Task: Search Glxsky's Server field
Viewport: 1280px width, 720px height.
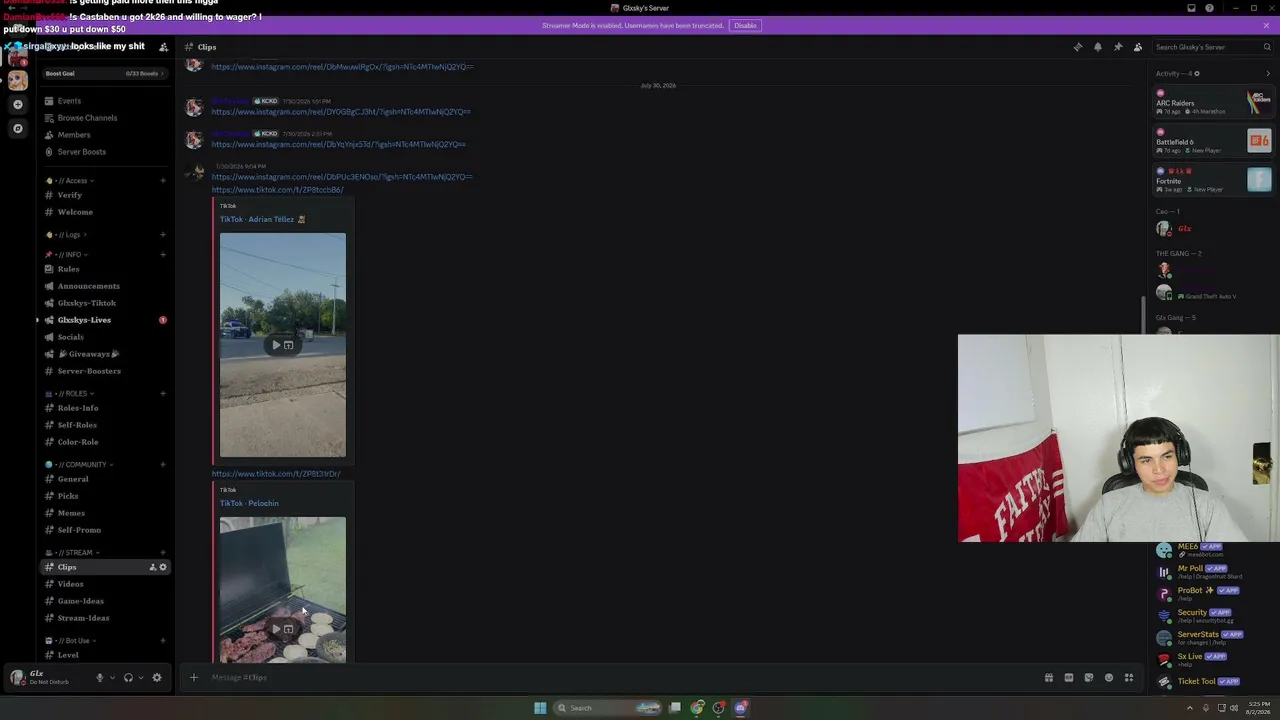Action: tap(1212, 47)
